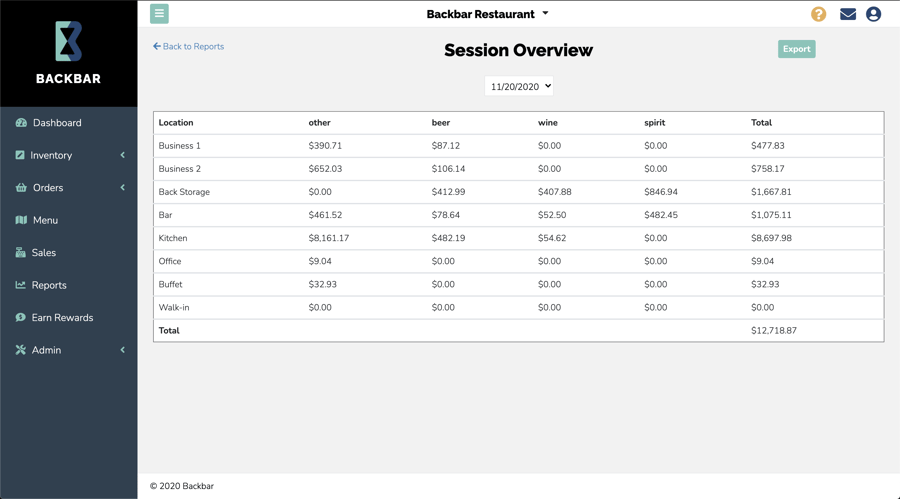Image resolution: width=900 pixels, height=499 pixels.
Task: Expand the Admin submenu chevron
Action: [122, 350]
